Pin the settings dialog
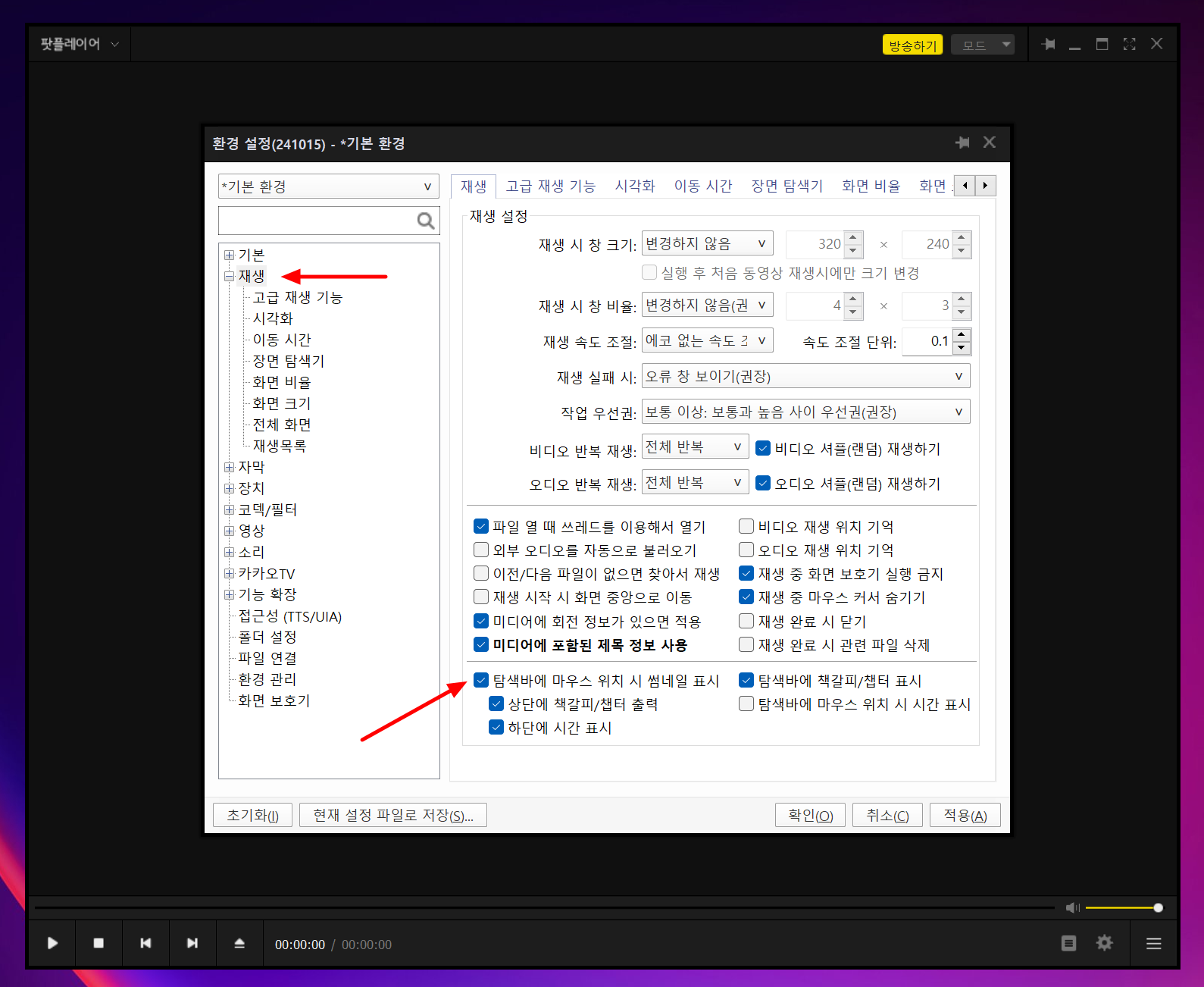The height and width of the screenshot is (987, 1204). click(962, 143)
